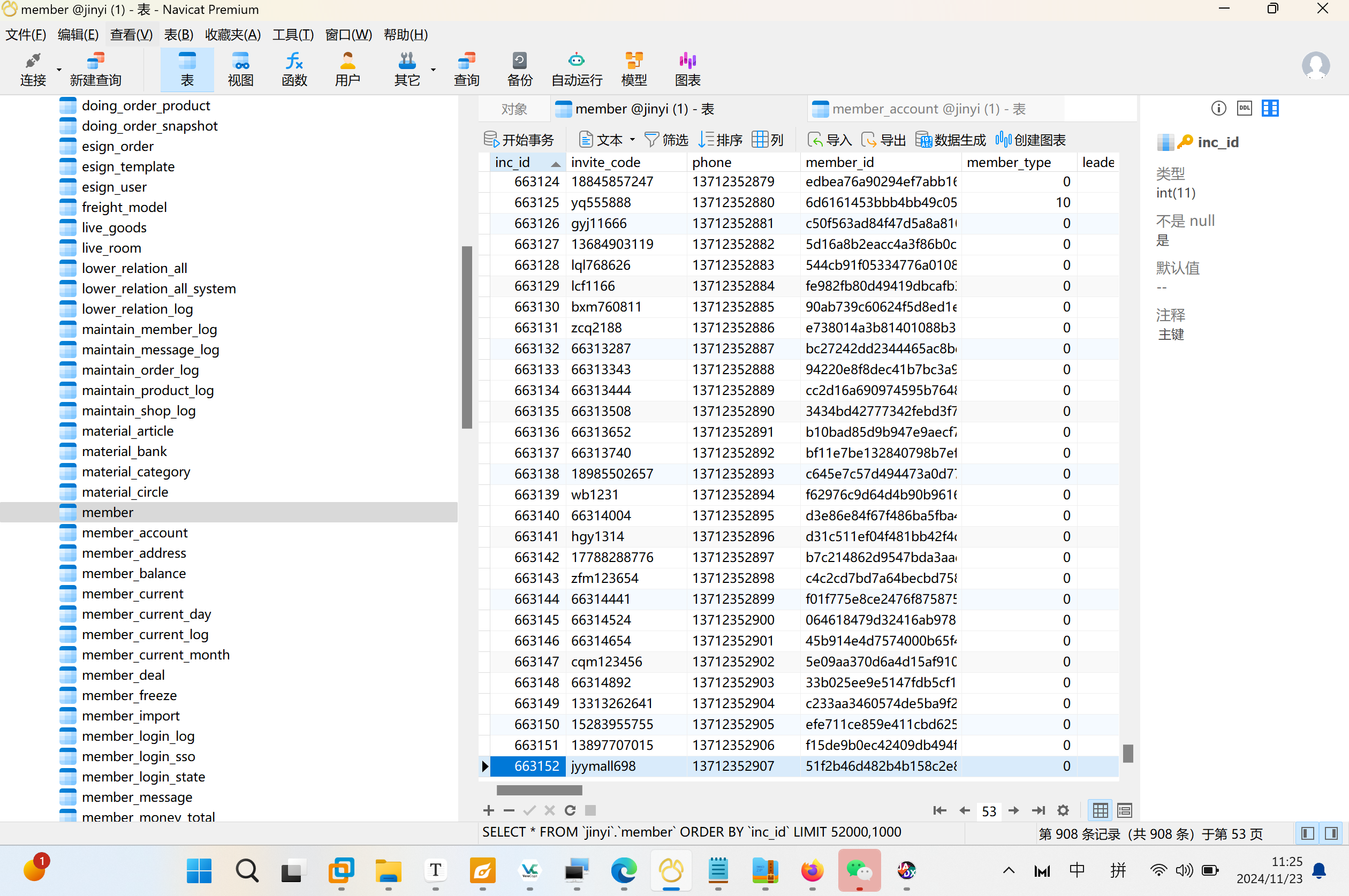This screenshot has width=1349, height=896.
Task: Open Microsoft Edge from the taskbar
Action: pyautogui.click(x=623, y=870)
